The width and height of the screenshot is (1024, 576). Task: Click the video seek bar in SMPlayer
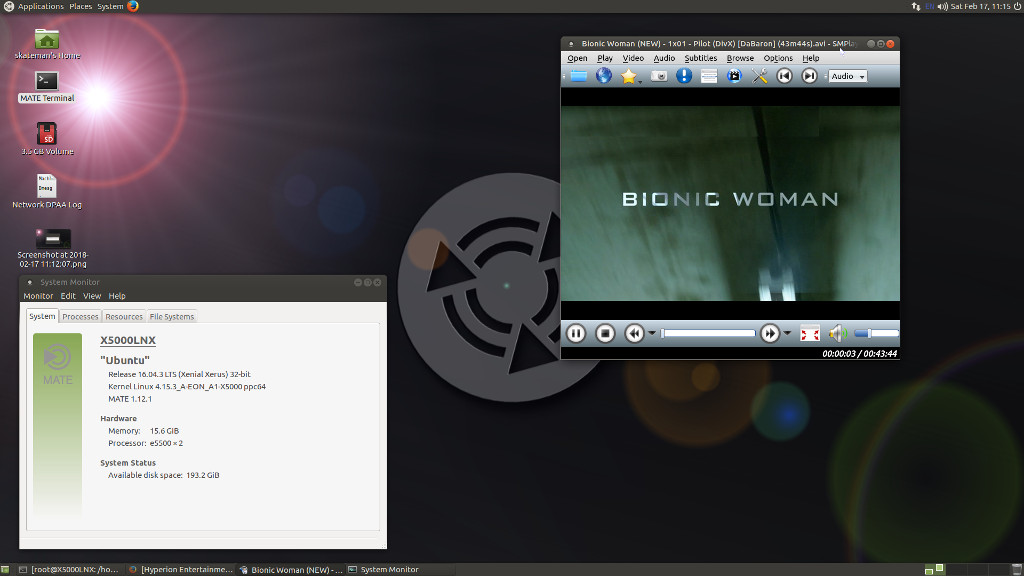pyautogui.click(x=708, y=334)
